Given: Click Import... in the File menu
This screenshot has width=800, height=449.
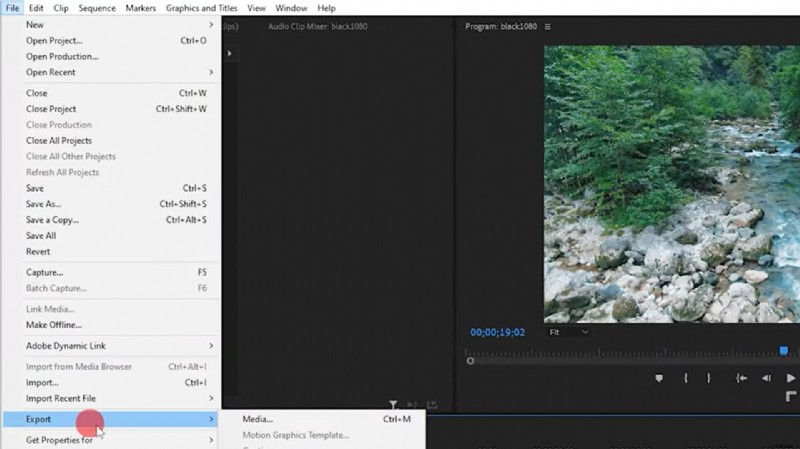Looking at the screenshot, I should (x=42, y=382).
